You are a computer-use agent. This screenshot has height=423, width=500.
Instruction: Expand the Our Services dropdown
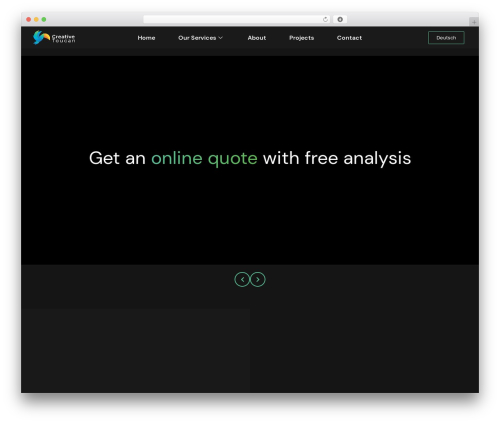click(x=200, y=38)
